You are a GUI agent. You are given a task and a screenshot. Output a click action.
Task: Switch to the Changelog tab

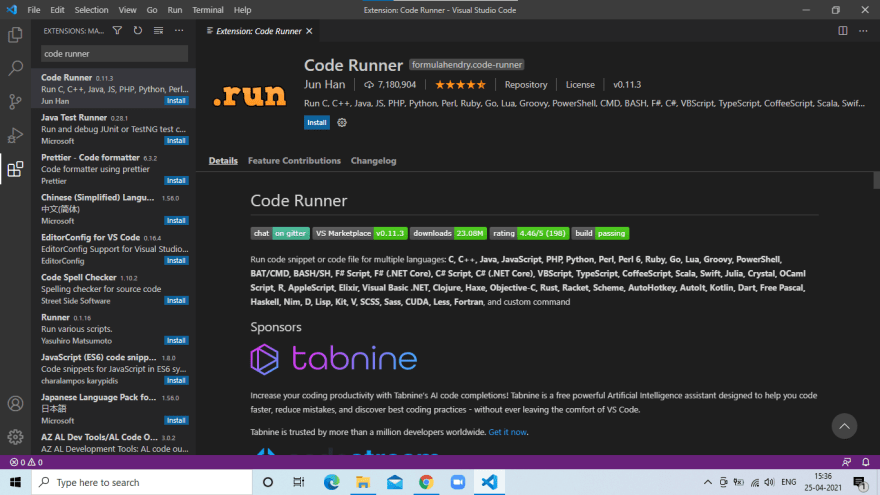click(373, 161)
